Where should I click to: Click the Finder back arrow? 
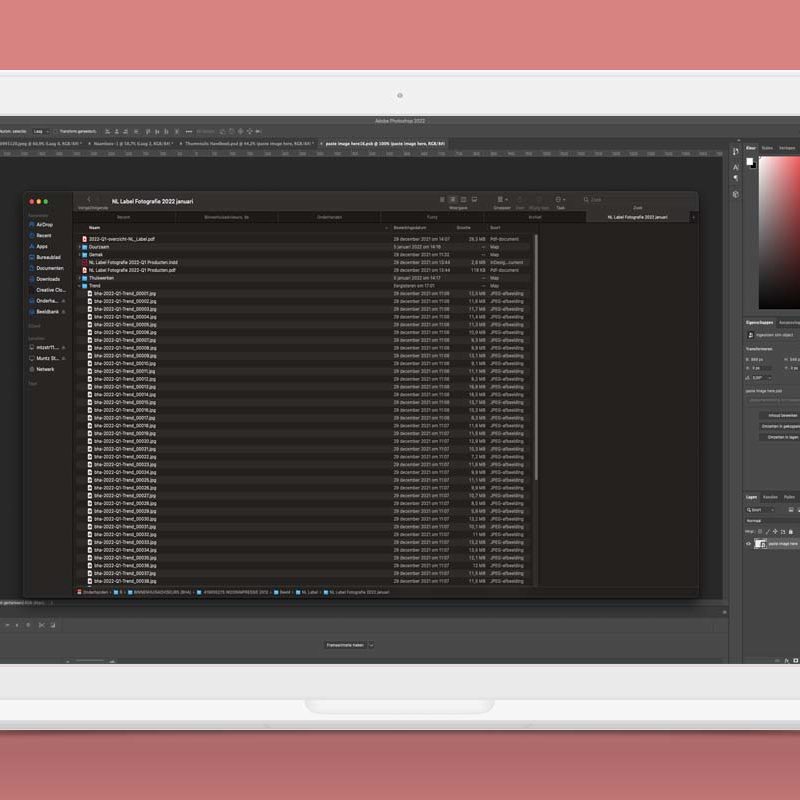(89, 200)
